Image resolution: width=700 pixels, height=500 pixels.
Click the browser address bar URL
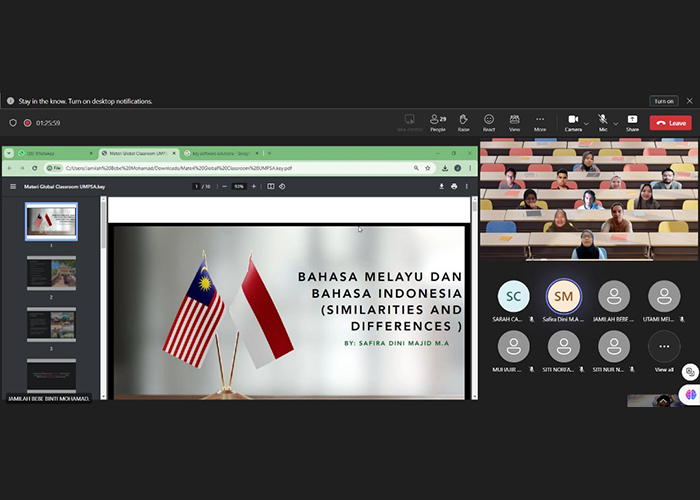(179, 168)
